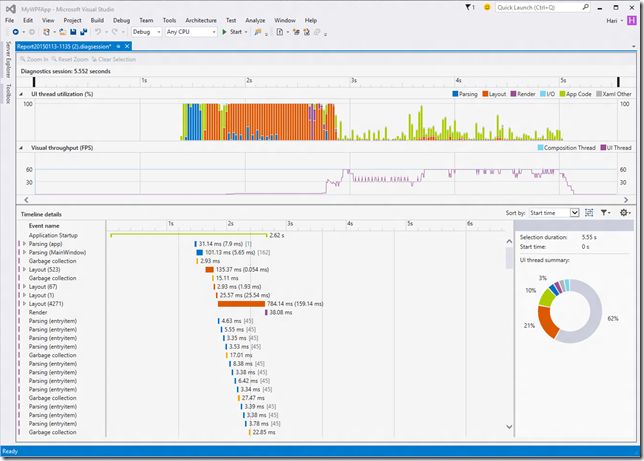This screenshot has width=644, height=461.
Task: Click the Layout (4271) orange timeline bar
Action: click(x=241, y=304)
